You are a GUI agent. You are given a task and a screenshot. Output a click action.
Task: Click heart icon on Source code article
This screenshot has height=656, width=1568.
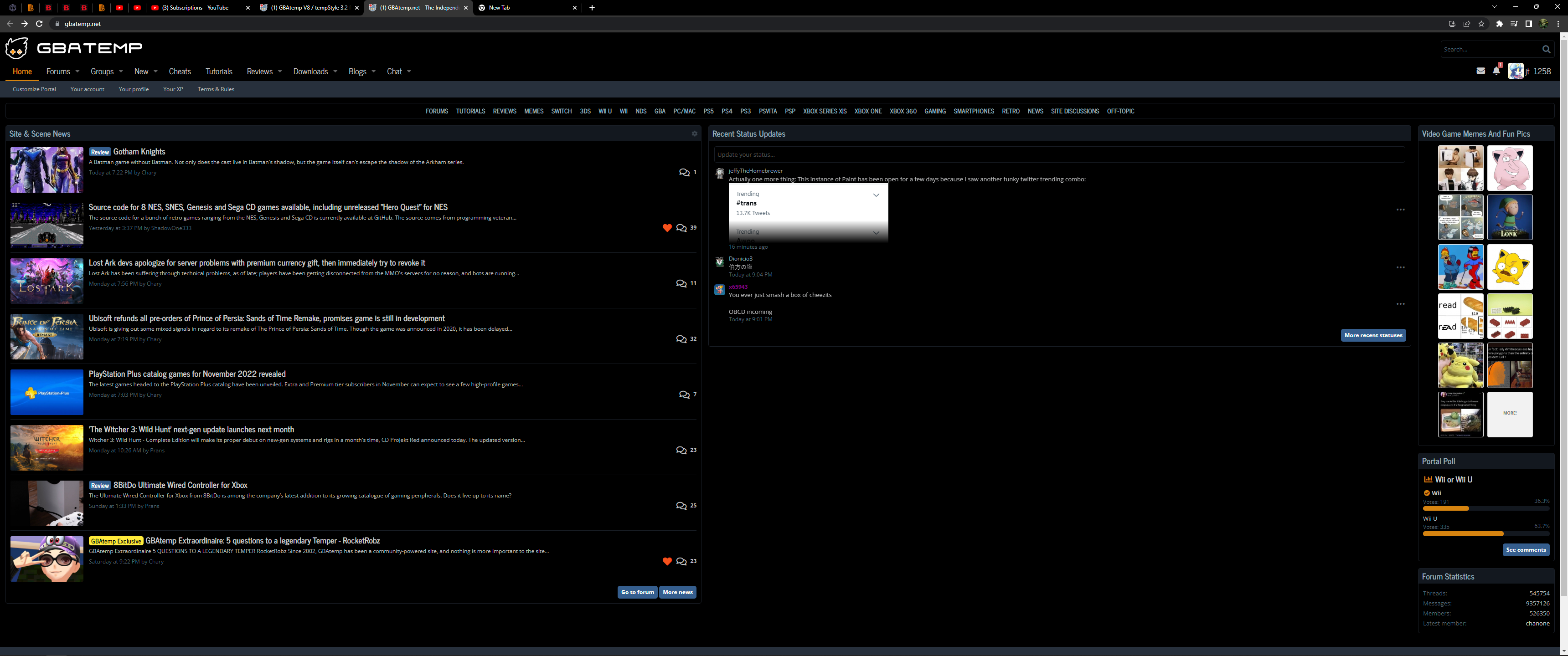(x=667, y=228)
